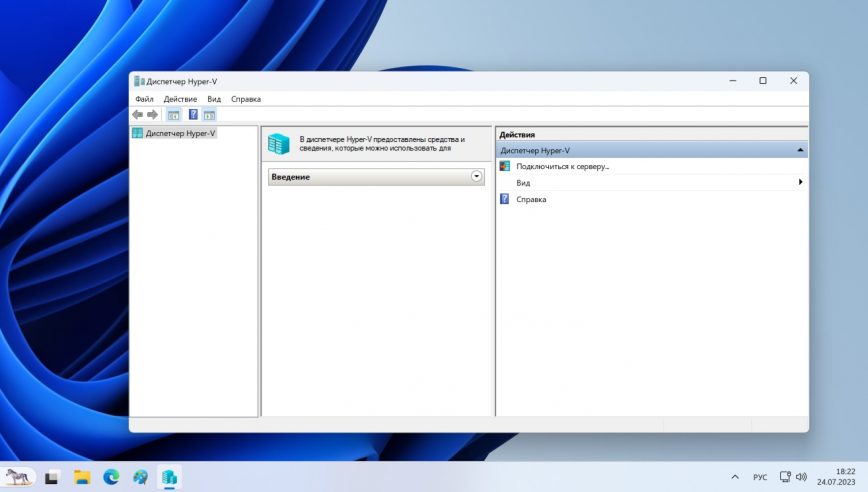Open Help via the toolbar question-mark icon
This screenshot has height=492, width=868.
pos(193,115)
